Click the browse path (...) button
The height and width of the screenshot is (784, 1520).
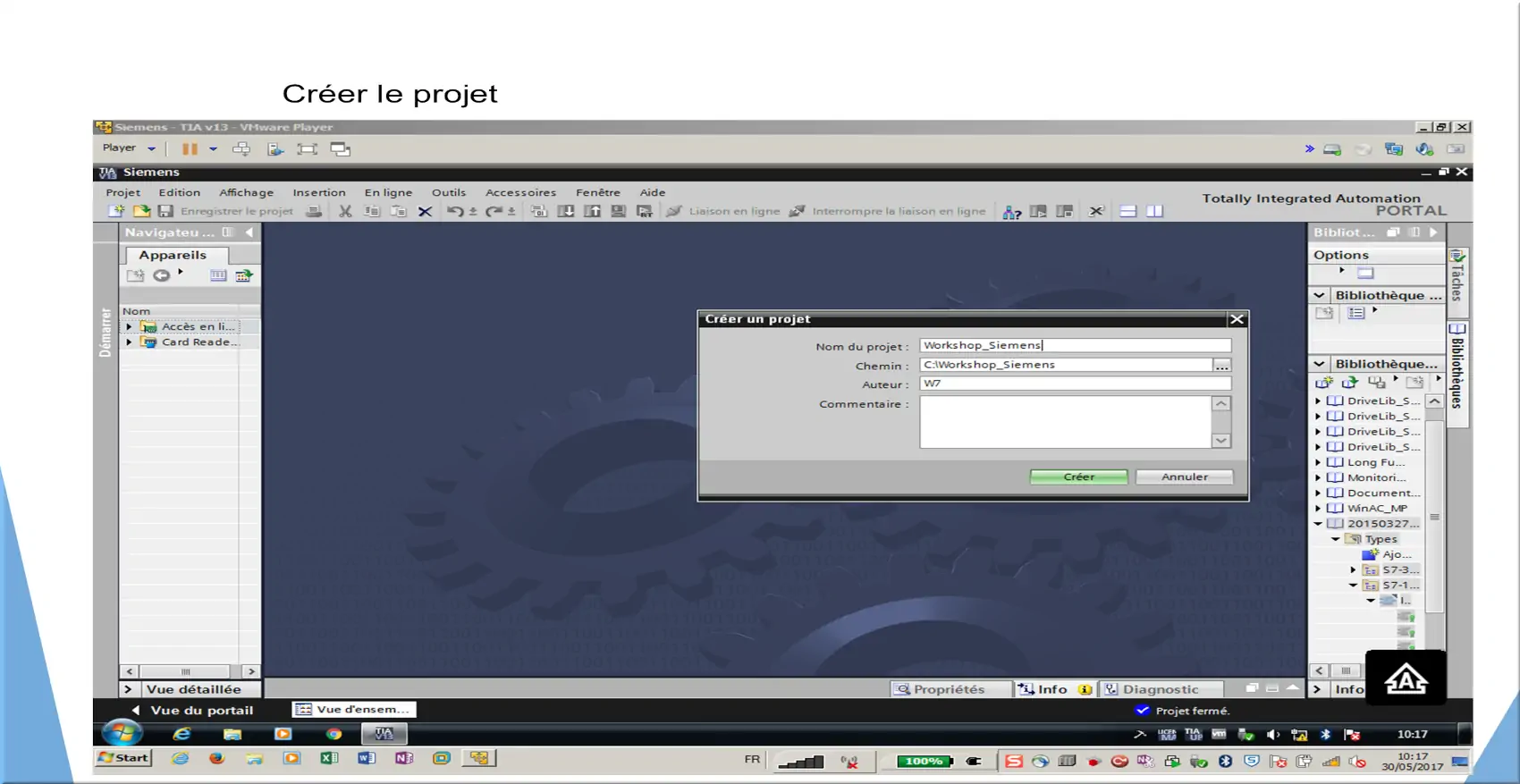pyautogui.click(x=1221, y=366)
